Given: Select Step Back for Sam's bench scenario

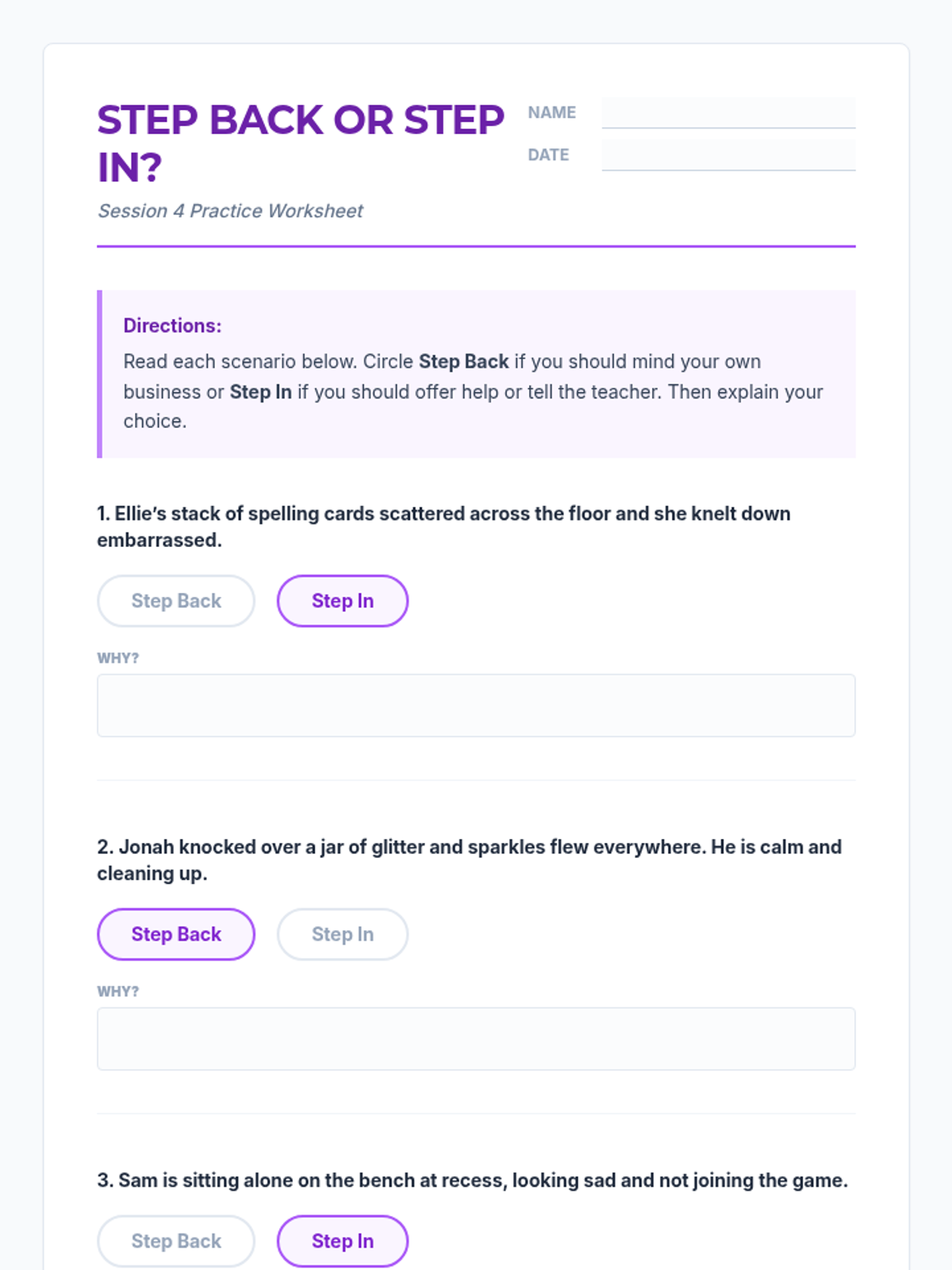Looking at the screenshot, I should coord(176,1241).
